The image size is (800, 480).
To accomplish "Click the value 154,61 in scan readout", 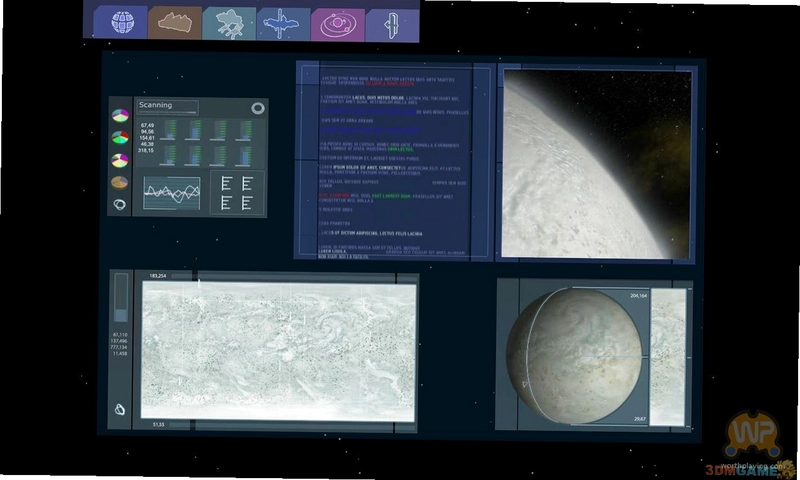I will 147,138.
